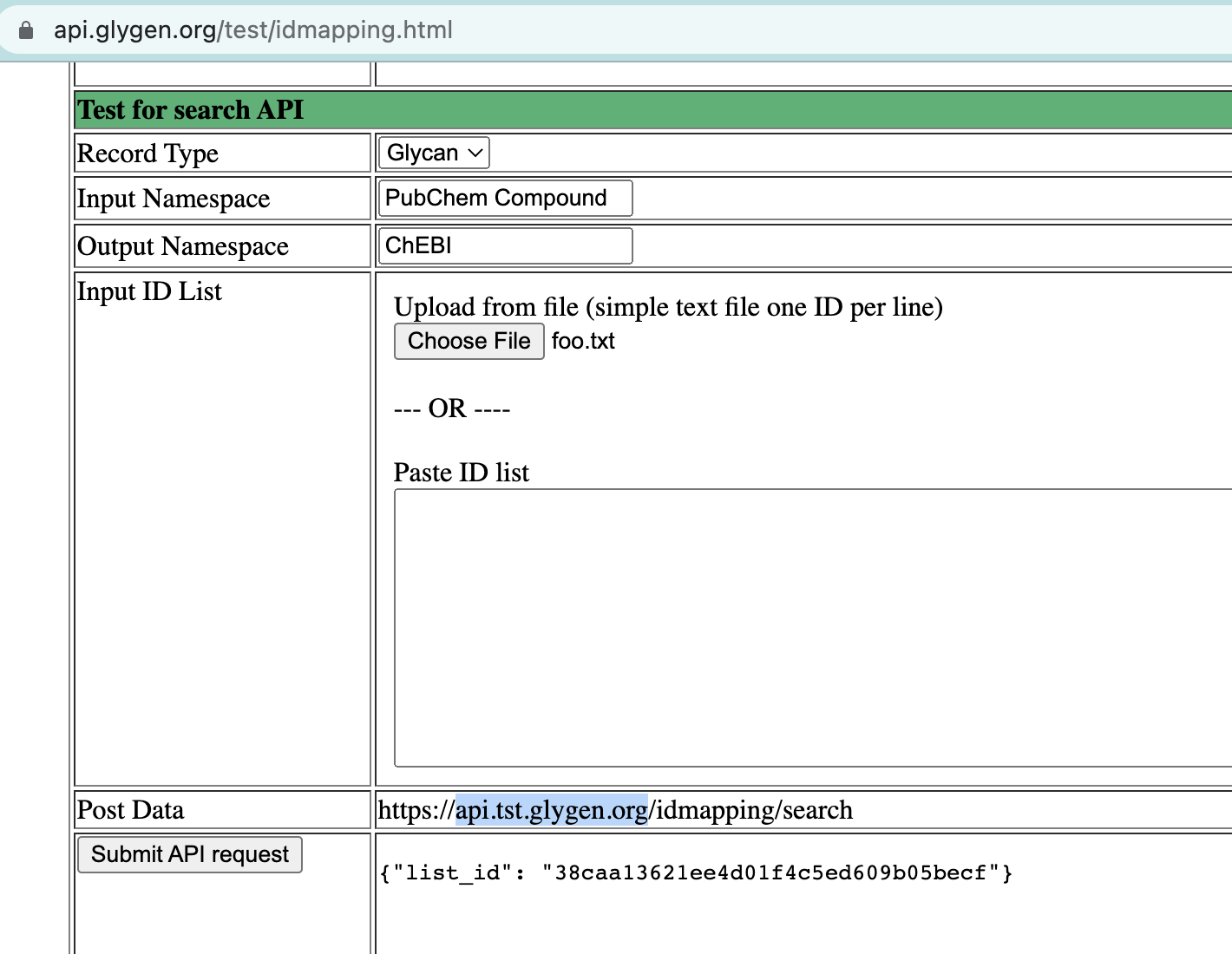Open the Record Type Glycan dropdown
The image size is (1232, 954).
pos(434,153)
